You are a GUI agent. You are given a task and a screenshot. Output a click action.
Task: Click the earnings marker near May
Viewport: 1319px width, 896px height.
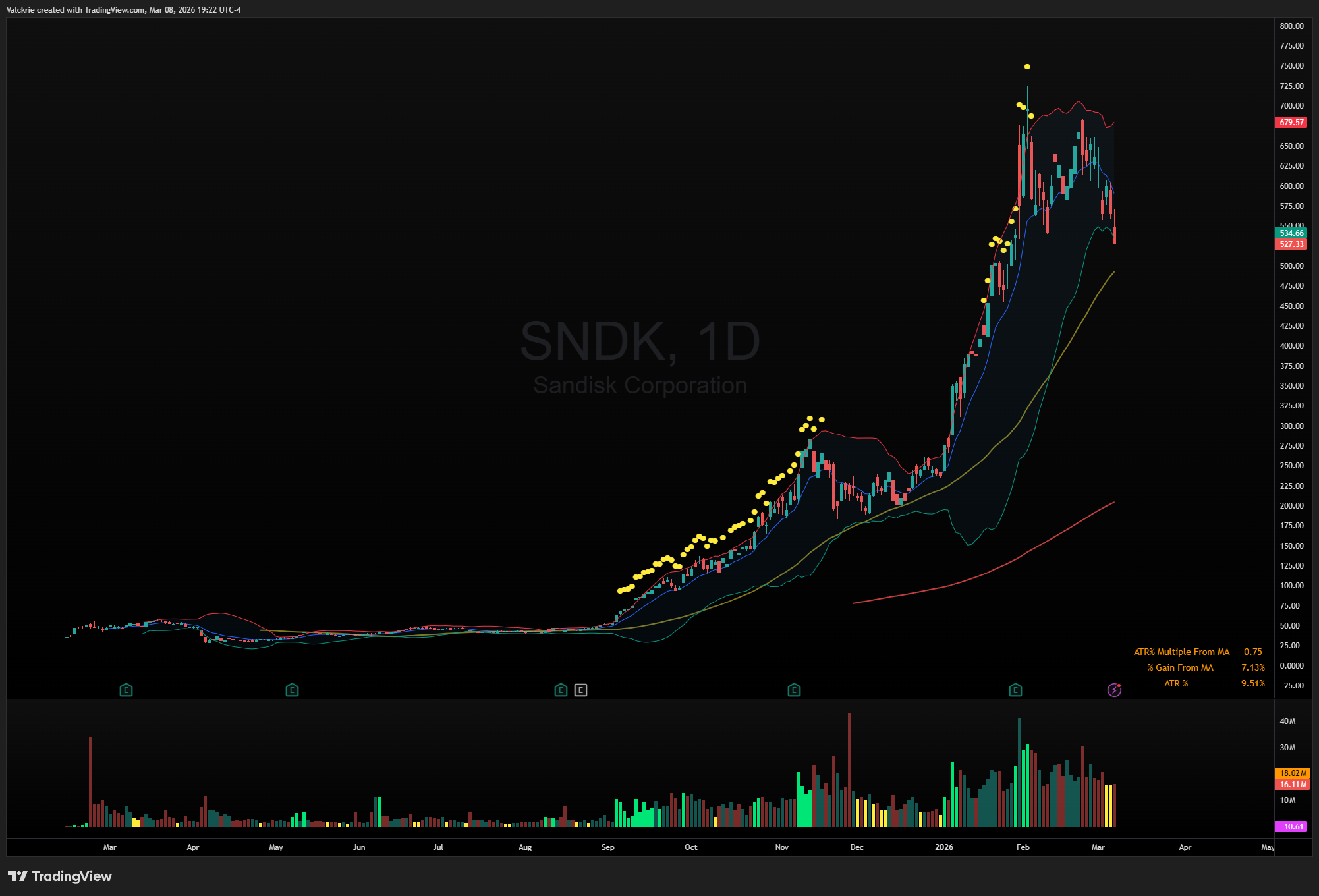point(292,690)
